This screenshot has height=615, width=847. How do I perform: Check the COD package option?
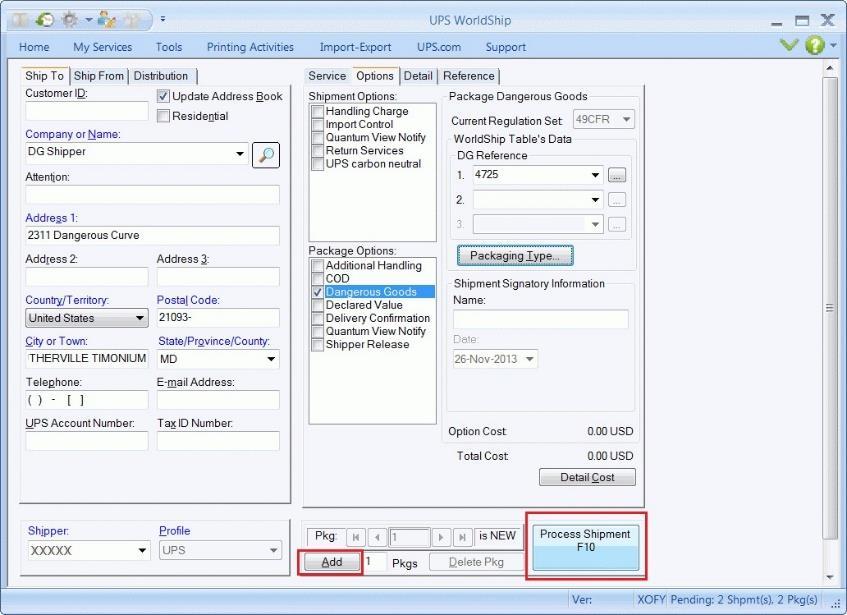click(318, 279)
